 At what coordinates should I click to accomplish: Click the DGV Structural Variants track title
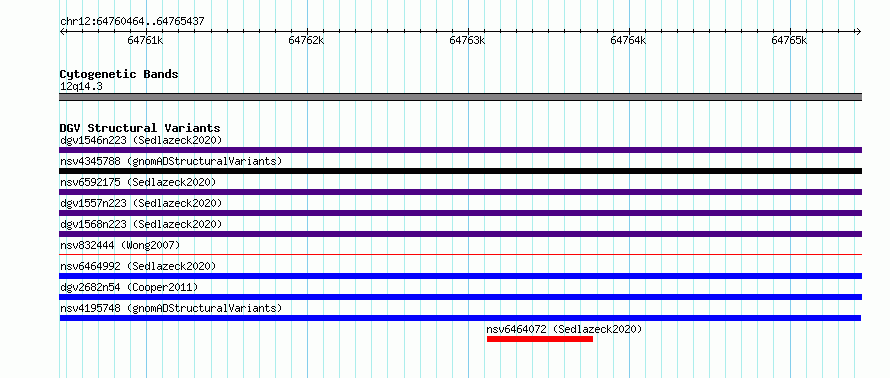[140, 128]
